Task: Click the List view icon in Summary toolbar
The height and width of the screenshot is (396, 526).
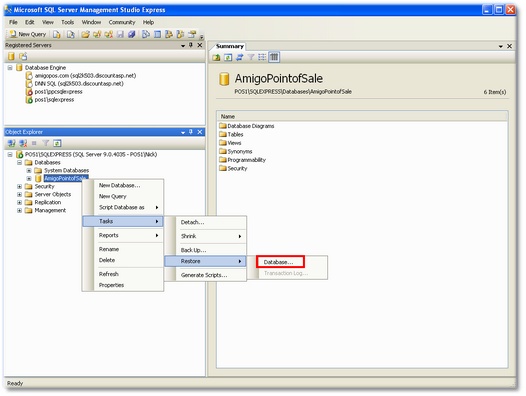Action: pos(262,57)
